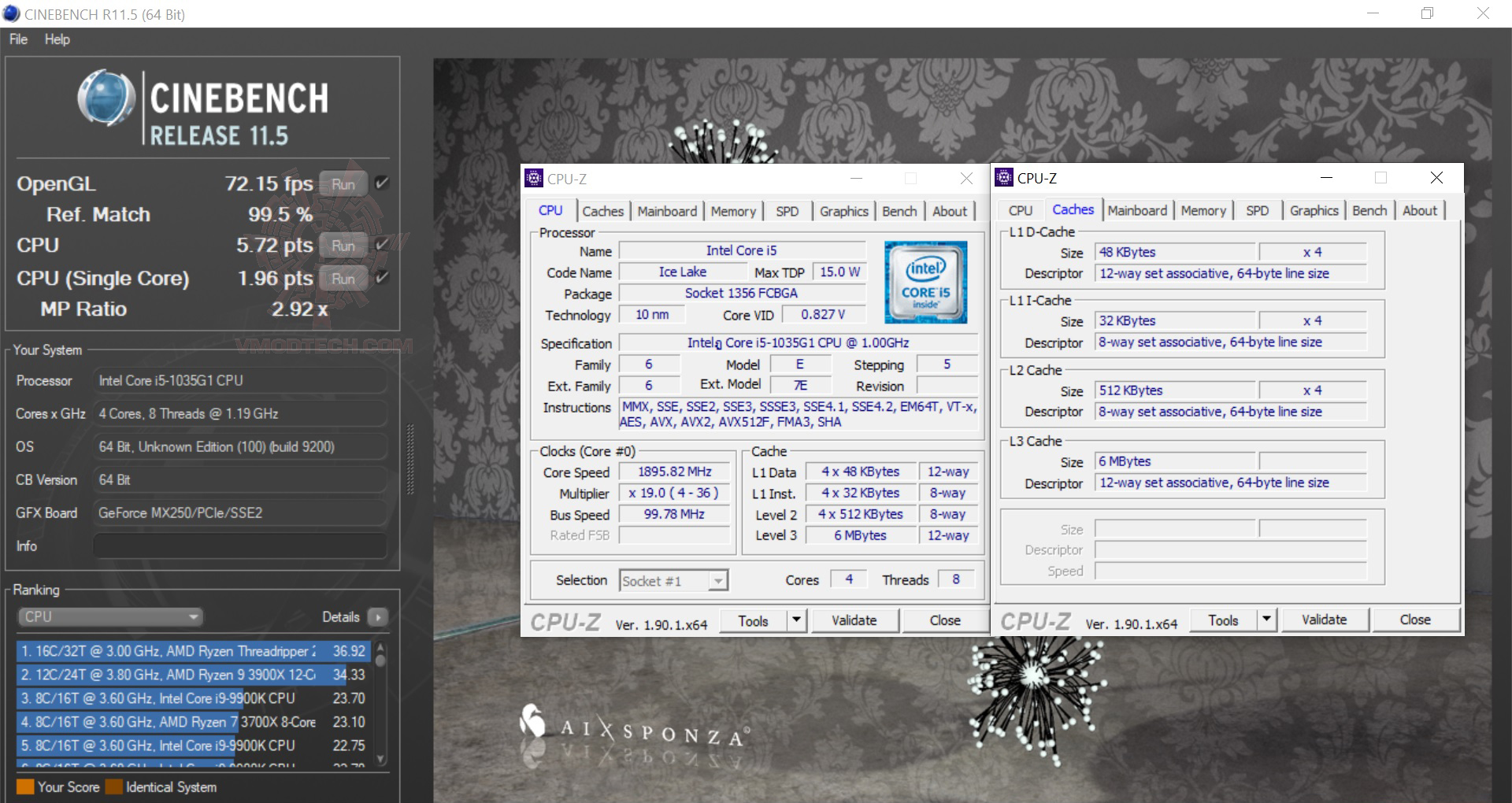Open Graphics tab in right CPU-Z window
The image size is (1512, 803).
point(1314,210)
